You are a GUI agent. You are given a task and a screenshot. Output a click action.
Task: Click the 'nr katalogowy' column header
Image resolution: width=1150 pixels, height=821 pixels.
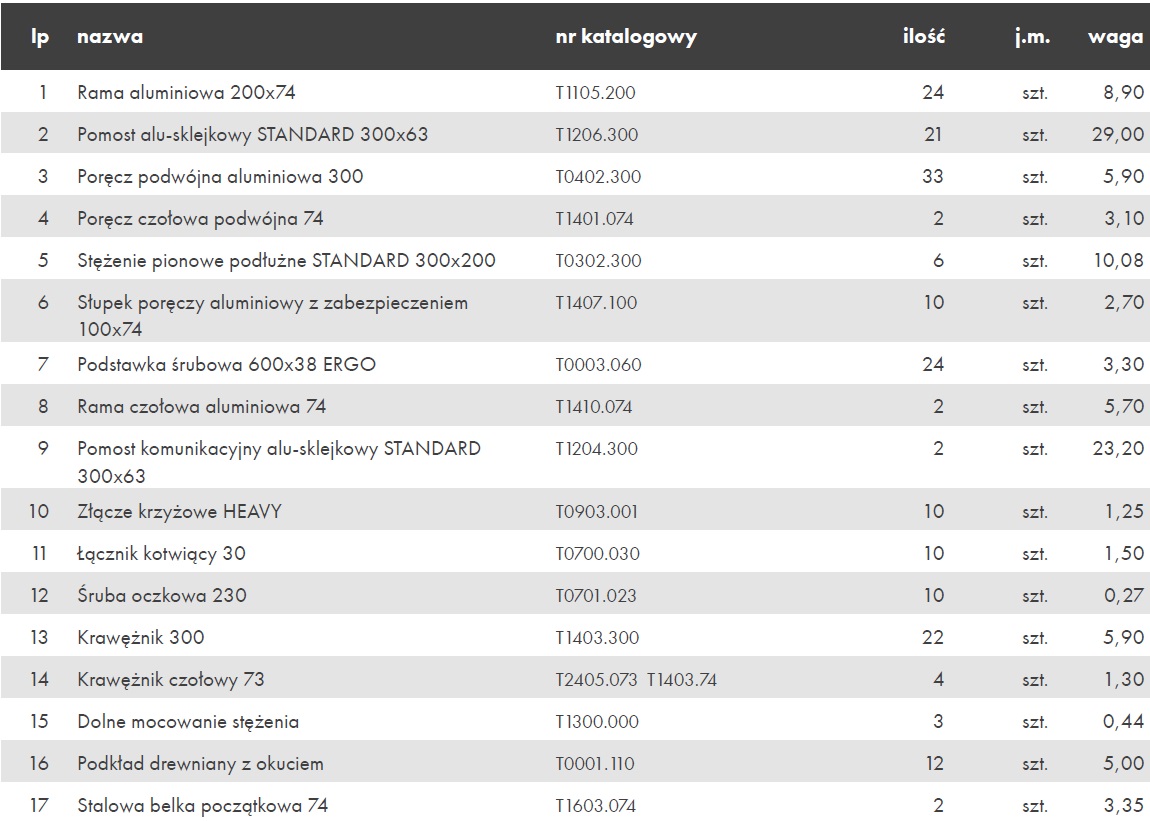(x=626, y=37)
